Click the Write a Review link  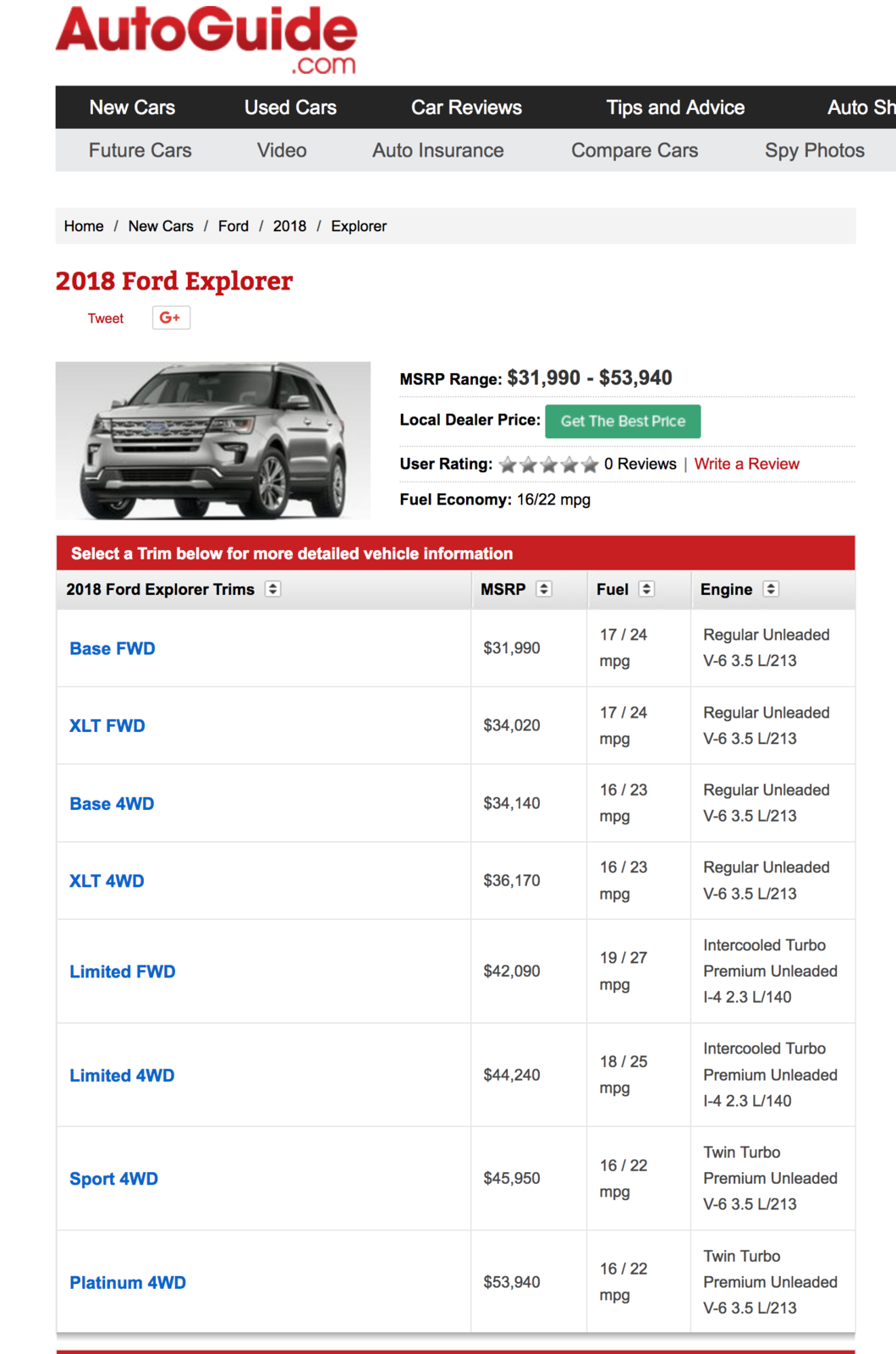coord(747,464)
